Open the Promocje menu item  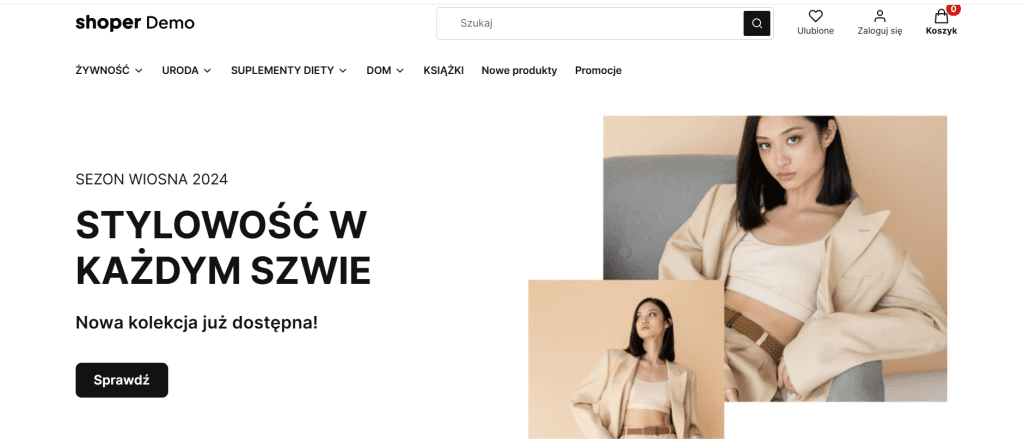click(598, 71)
